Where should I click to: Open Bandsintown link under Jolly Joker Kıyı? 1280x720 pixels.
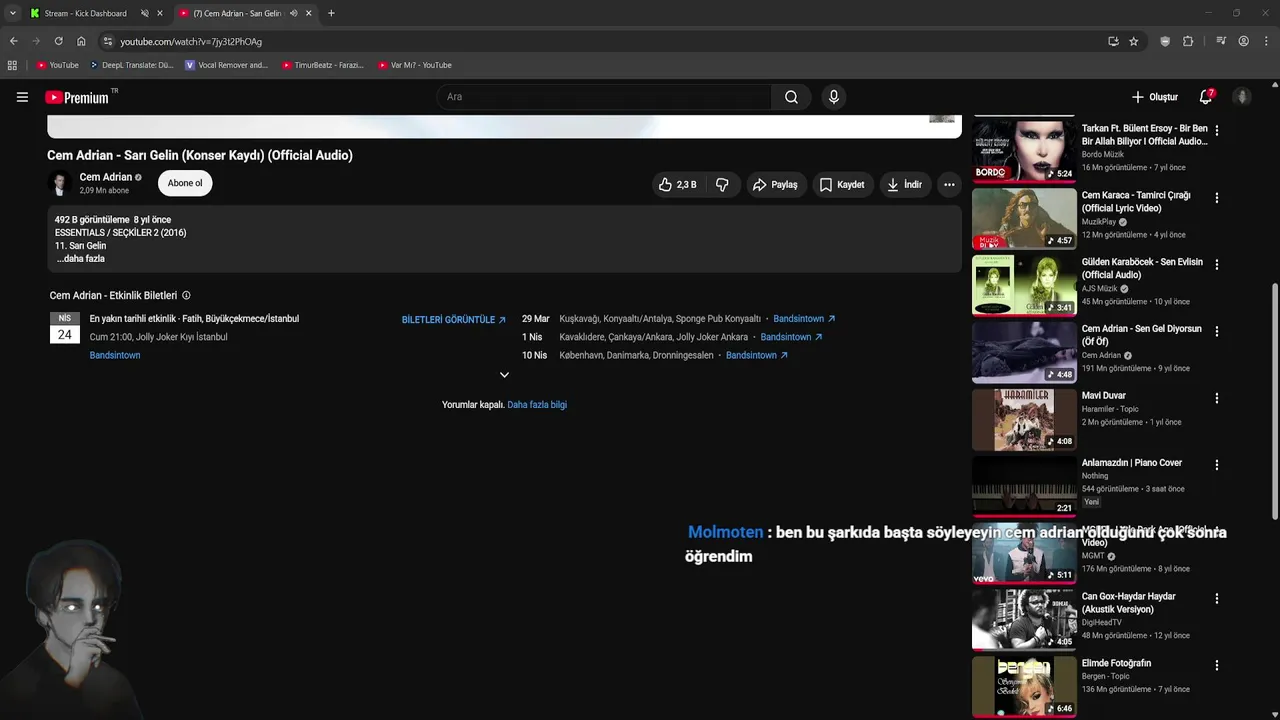115,355
